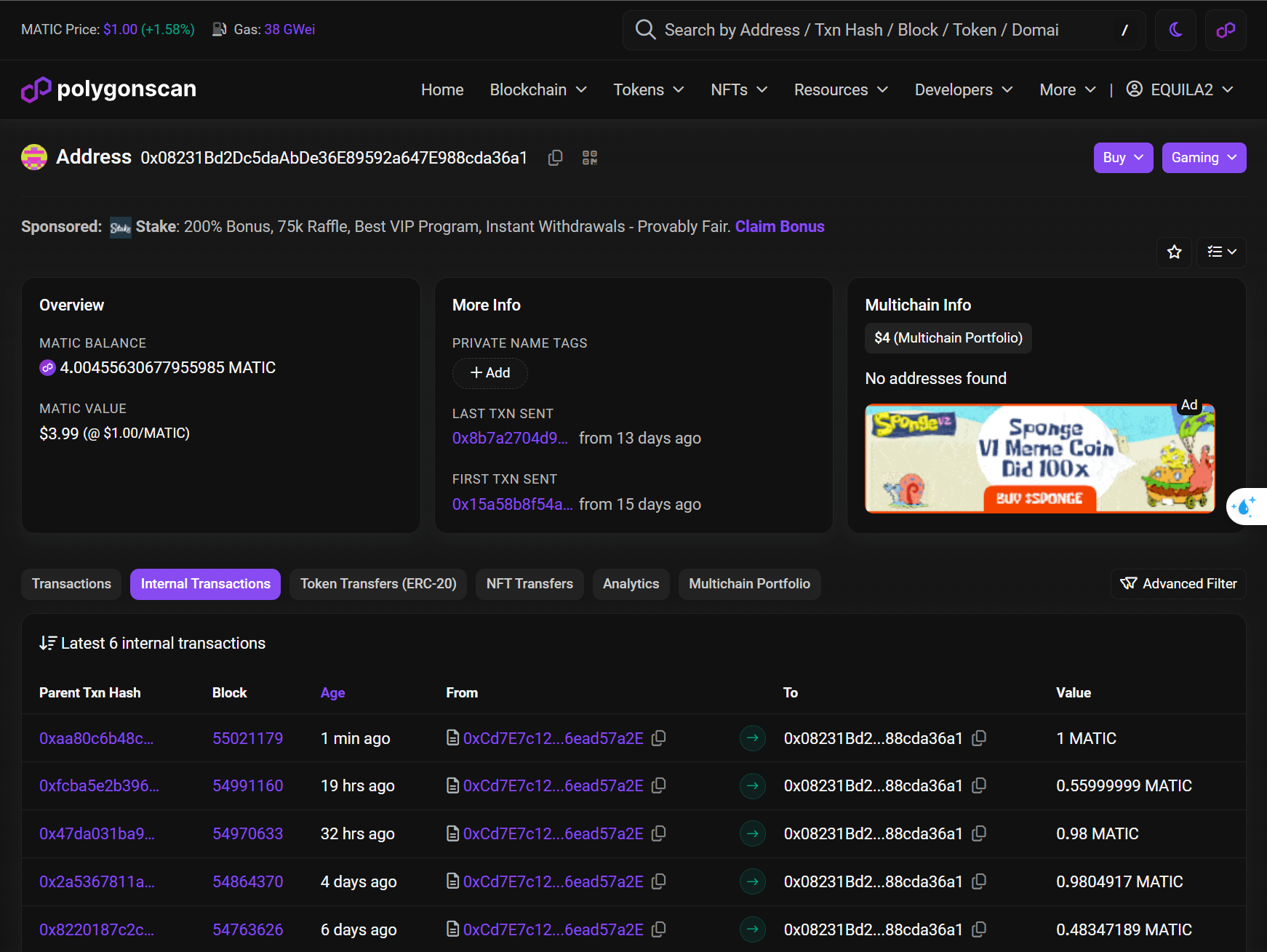Expand the Blockchain menu
This screenshot has height=952, width=1267.
click(538, 89)
